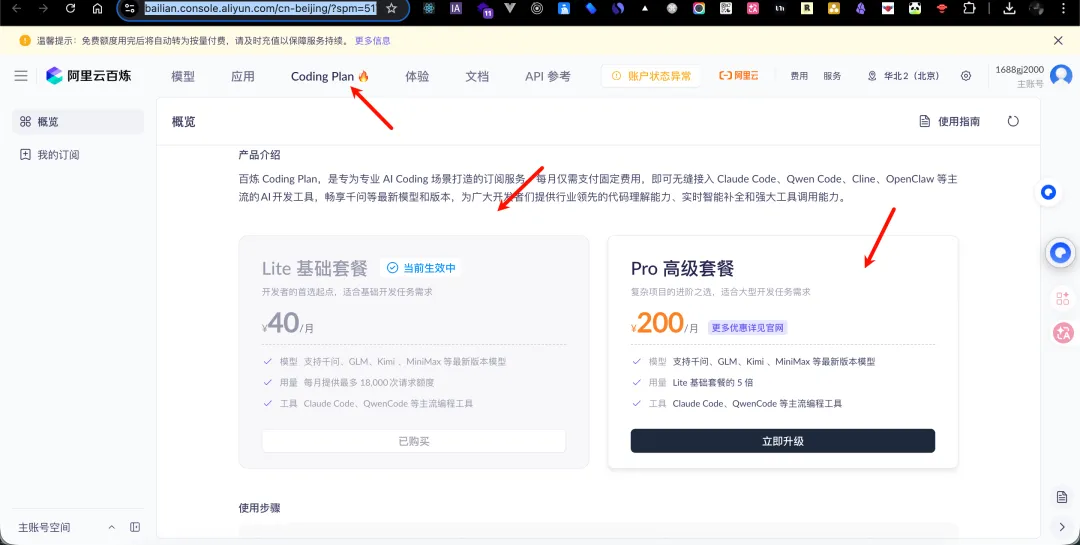1080x545 pixels.
Task: Click the 更多信息 link in the banner
Action: [x=373, y=41]
